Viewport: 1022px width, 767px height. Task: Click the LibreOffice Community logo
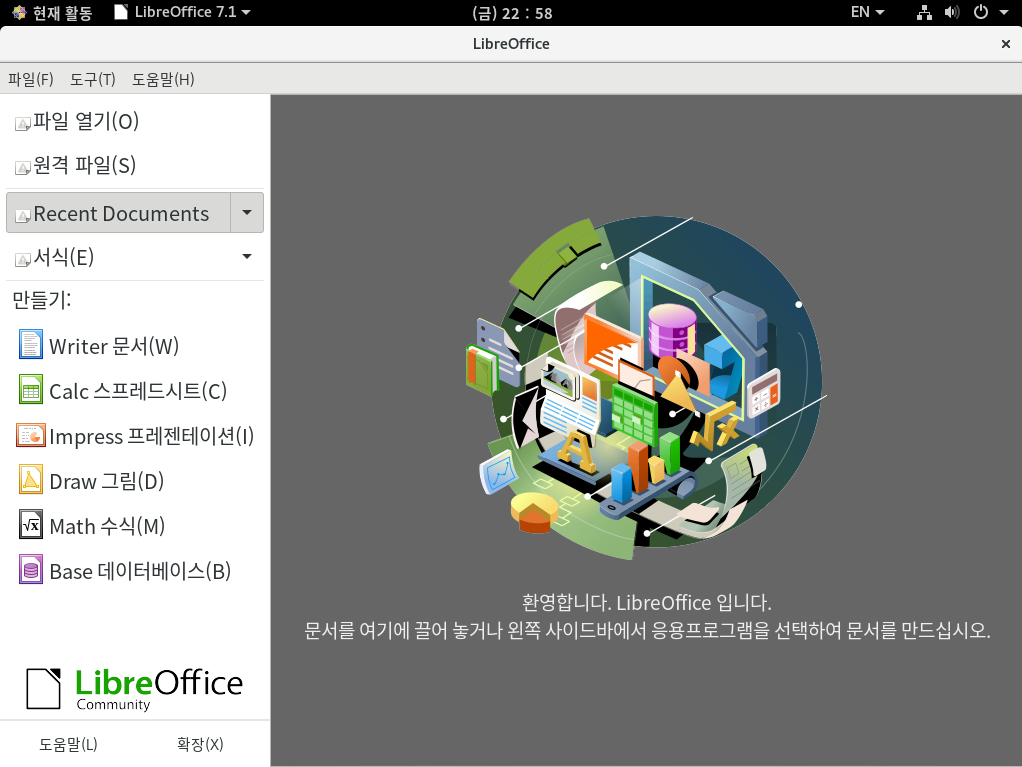tap(135, 688)
